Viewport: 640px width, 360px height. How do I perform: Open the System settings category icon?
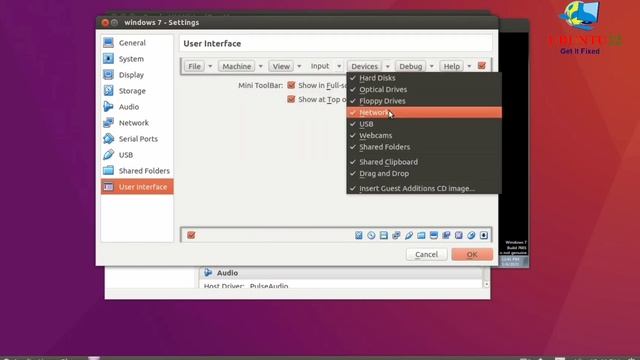(x=108, y=58)
